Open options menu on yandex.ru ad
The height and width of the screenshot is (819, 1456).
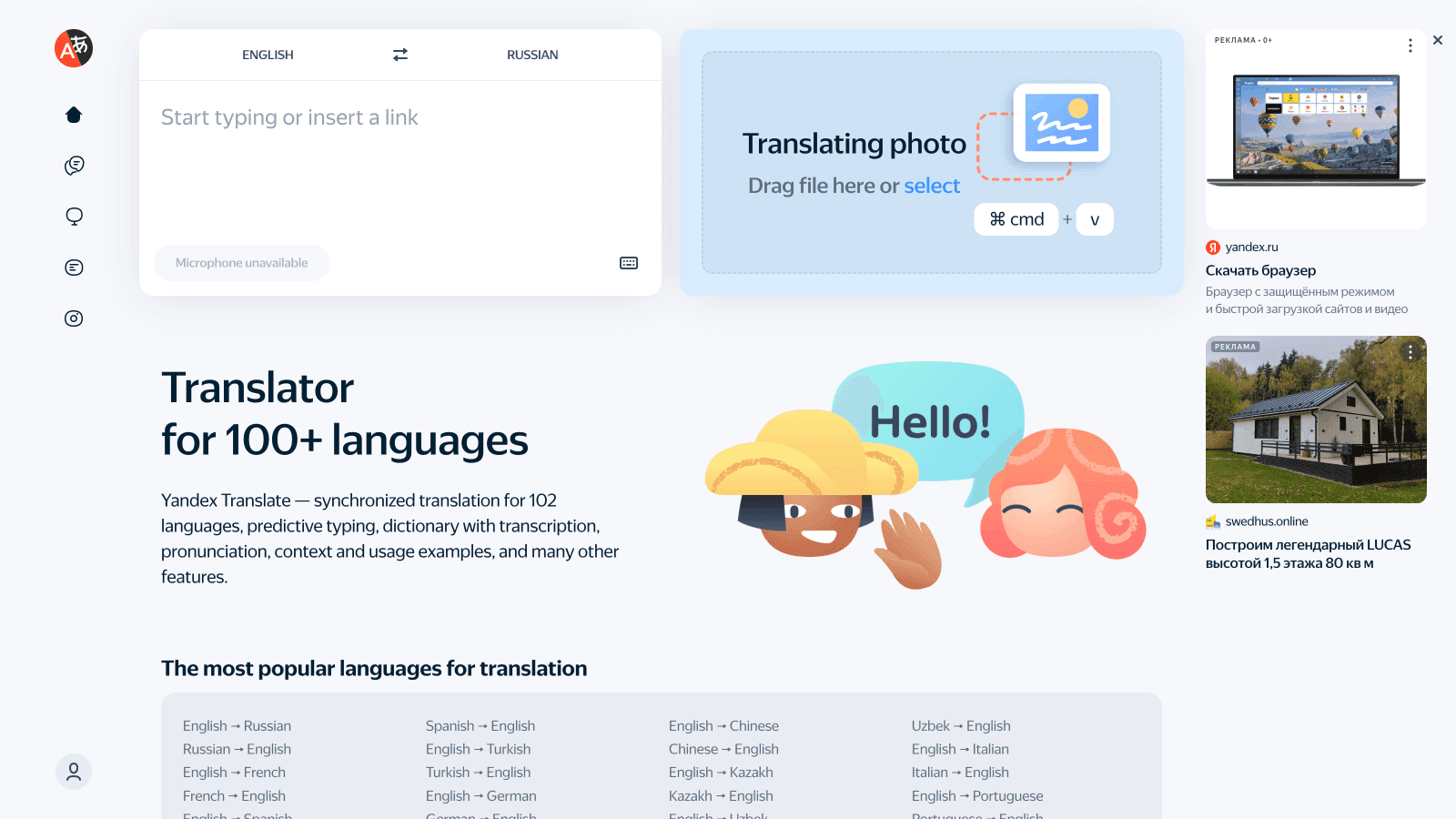[1410, 45]
